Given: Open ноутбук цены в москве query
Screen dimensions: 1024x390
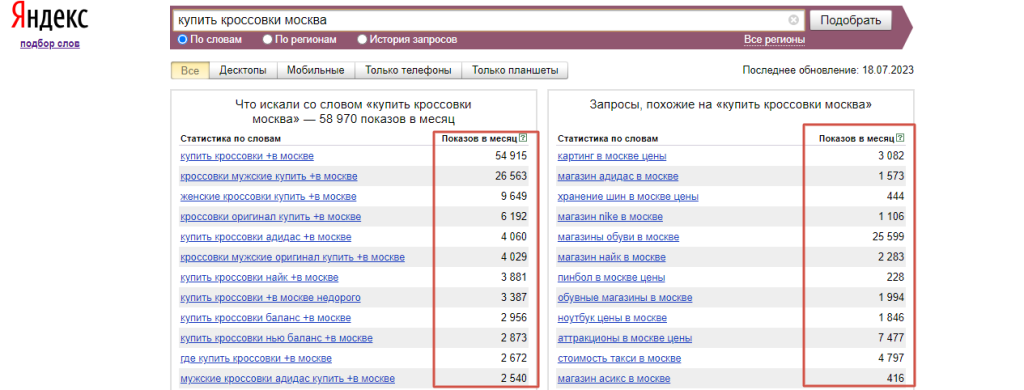Looking at the screenshot, I should [x=612, y=318].
